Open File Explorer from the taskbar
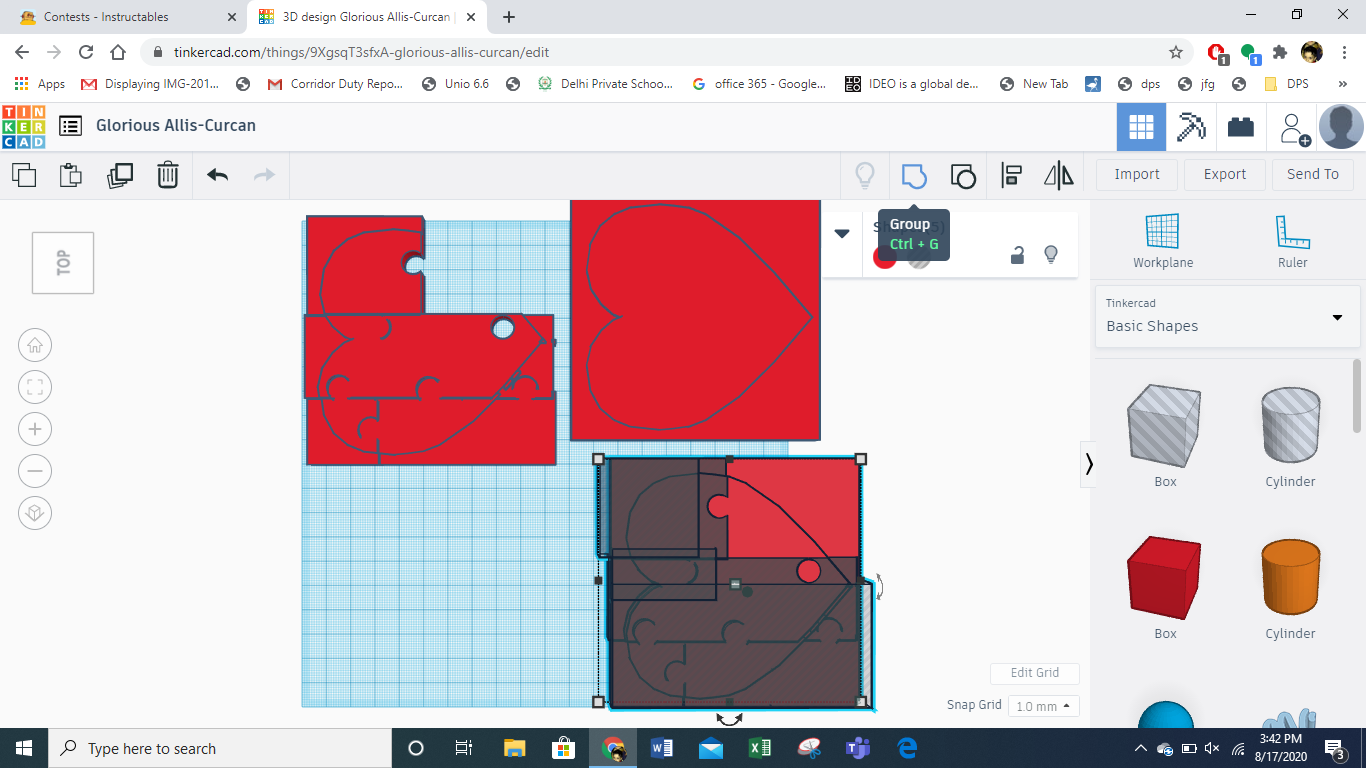 coord(514,748)
